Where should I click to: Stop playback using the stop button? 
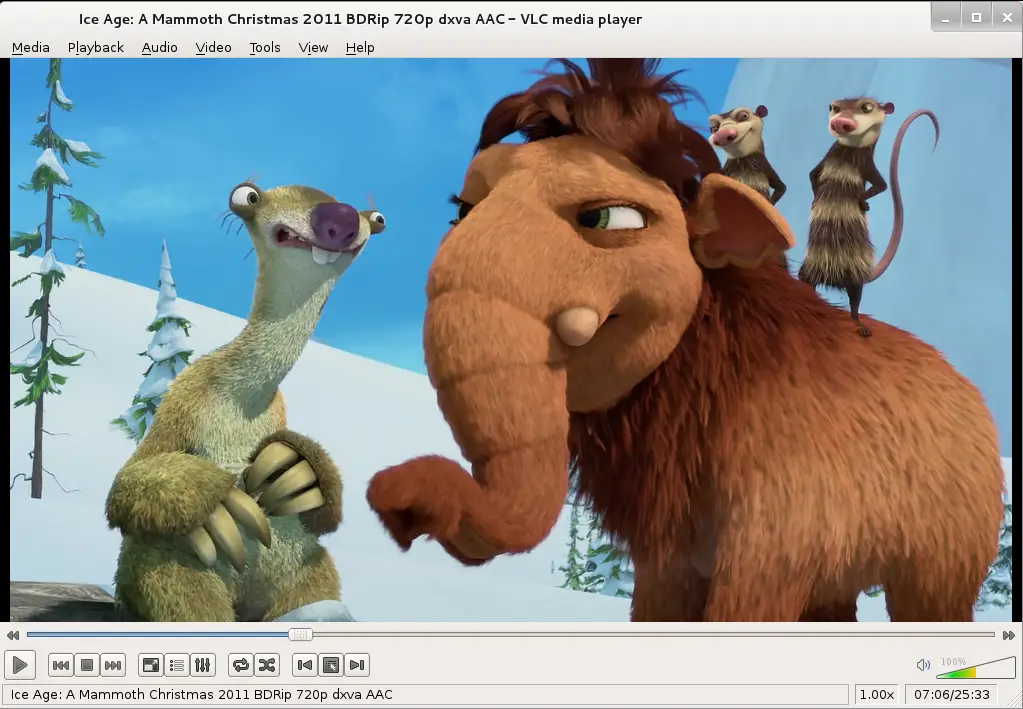click(x=86, y=665)
